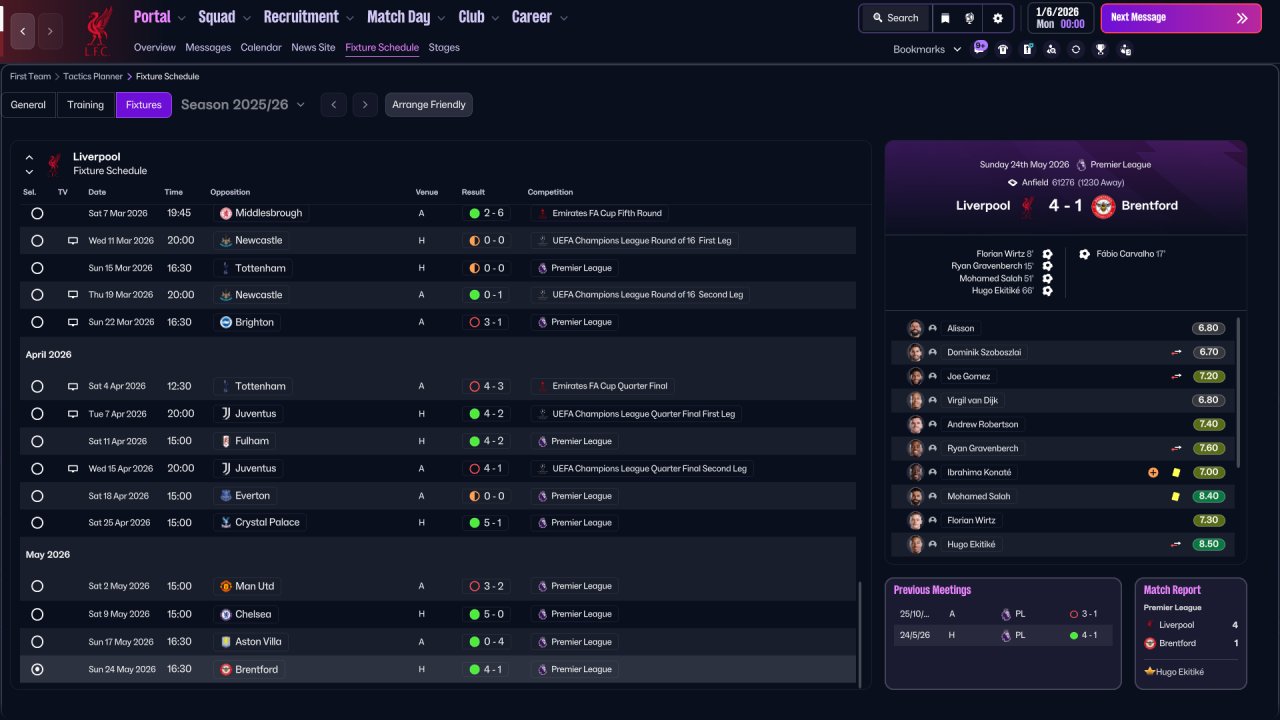Click the TV icon for Newcastle 11 Mar
The image size is (1280, 720).
73,241
